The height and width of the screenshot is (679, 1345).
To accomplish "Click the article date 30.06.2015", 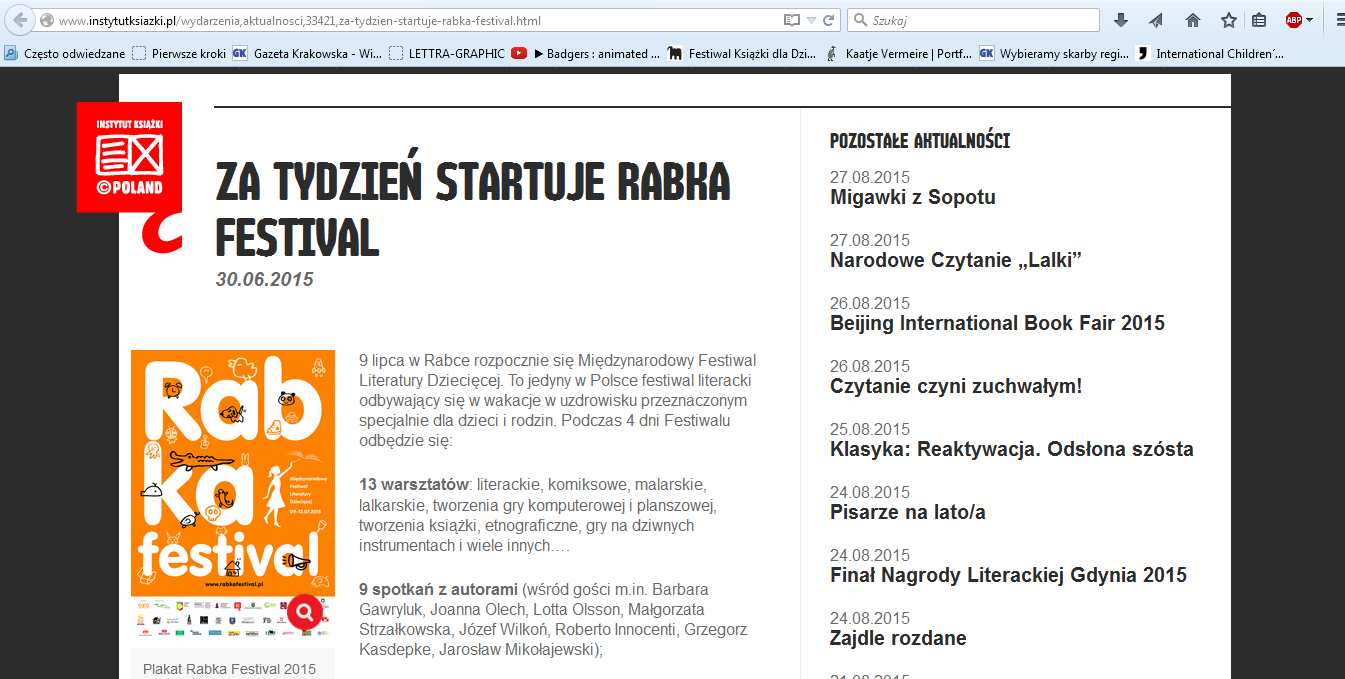I will coord(265,279).
